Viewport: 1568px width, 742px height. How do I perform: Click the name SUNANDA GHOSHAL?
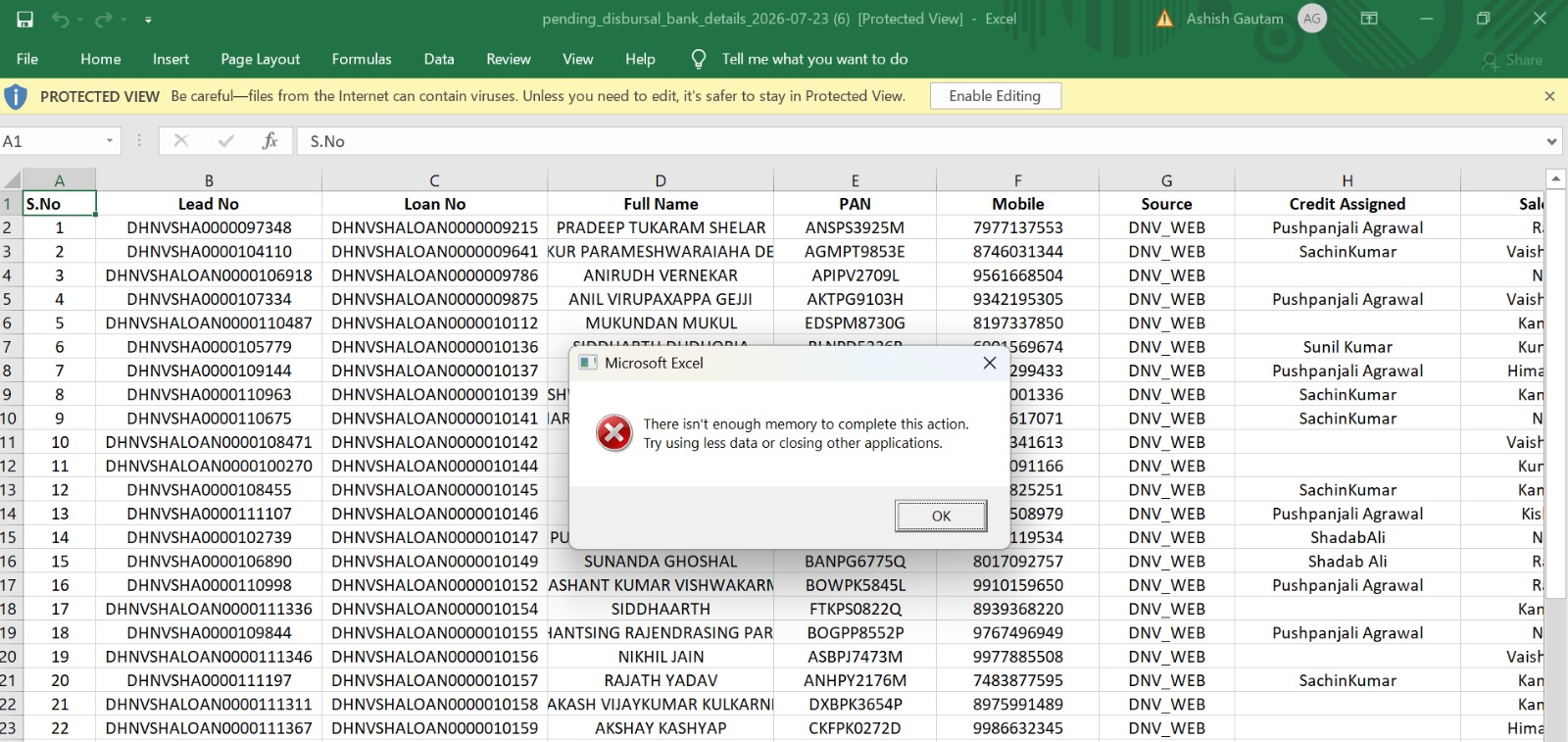[x=661, y=562]
